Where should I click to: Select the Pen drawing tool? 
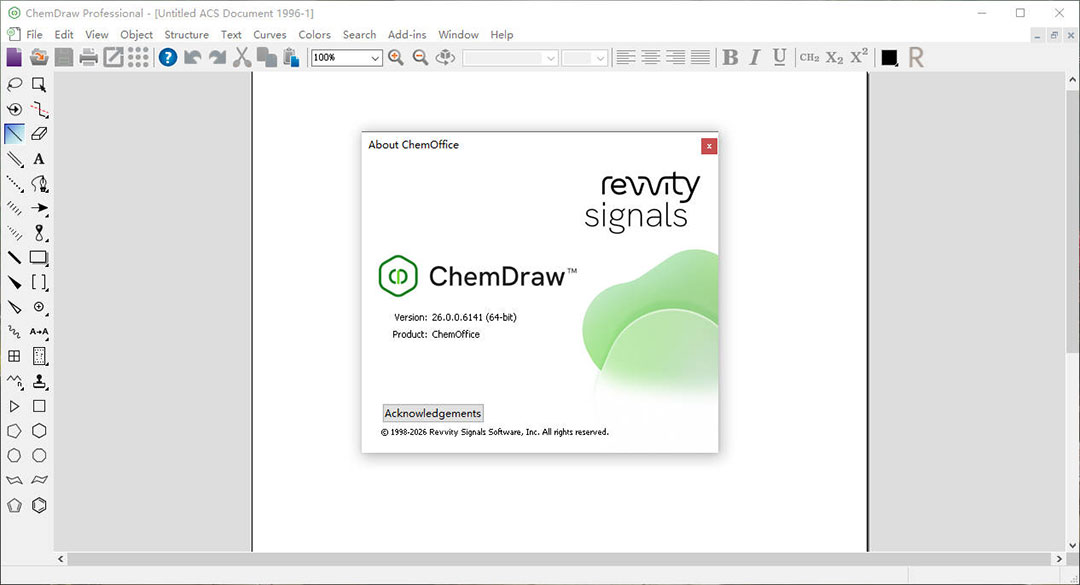tap(39, 184)
